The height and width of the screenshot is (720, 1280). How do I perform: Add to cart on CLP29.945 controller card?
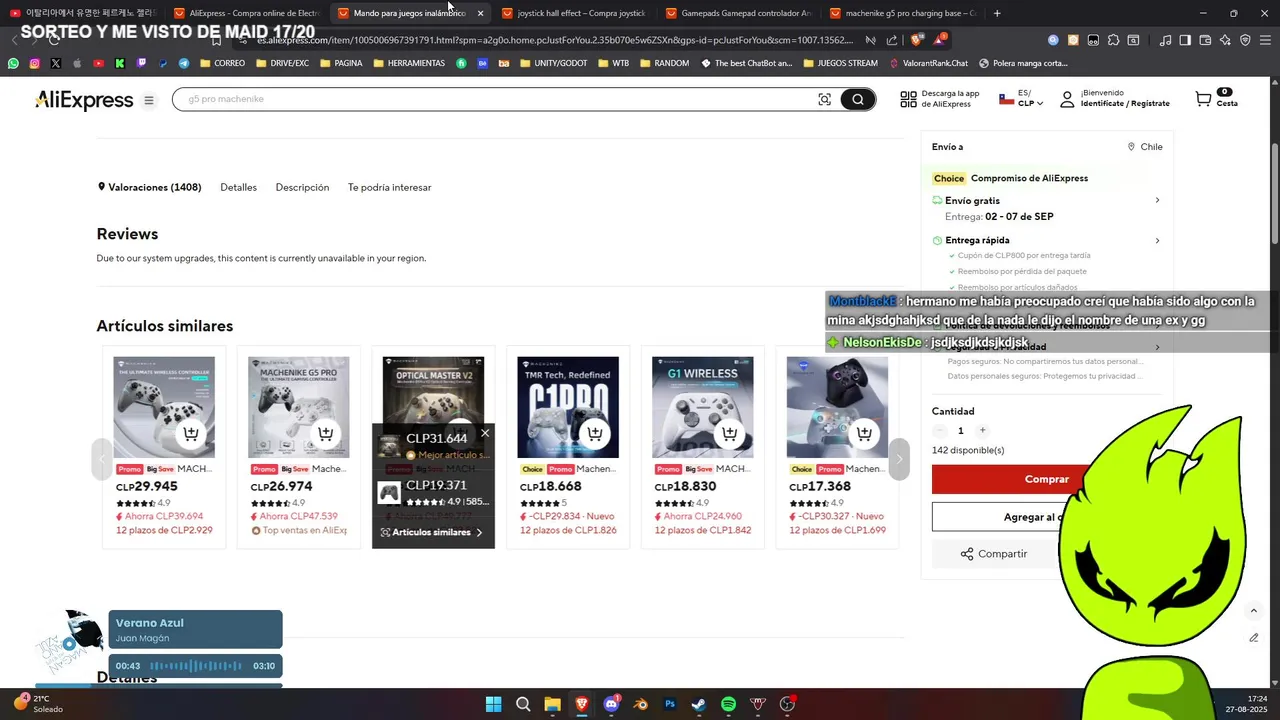(x=191, y=433)
